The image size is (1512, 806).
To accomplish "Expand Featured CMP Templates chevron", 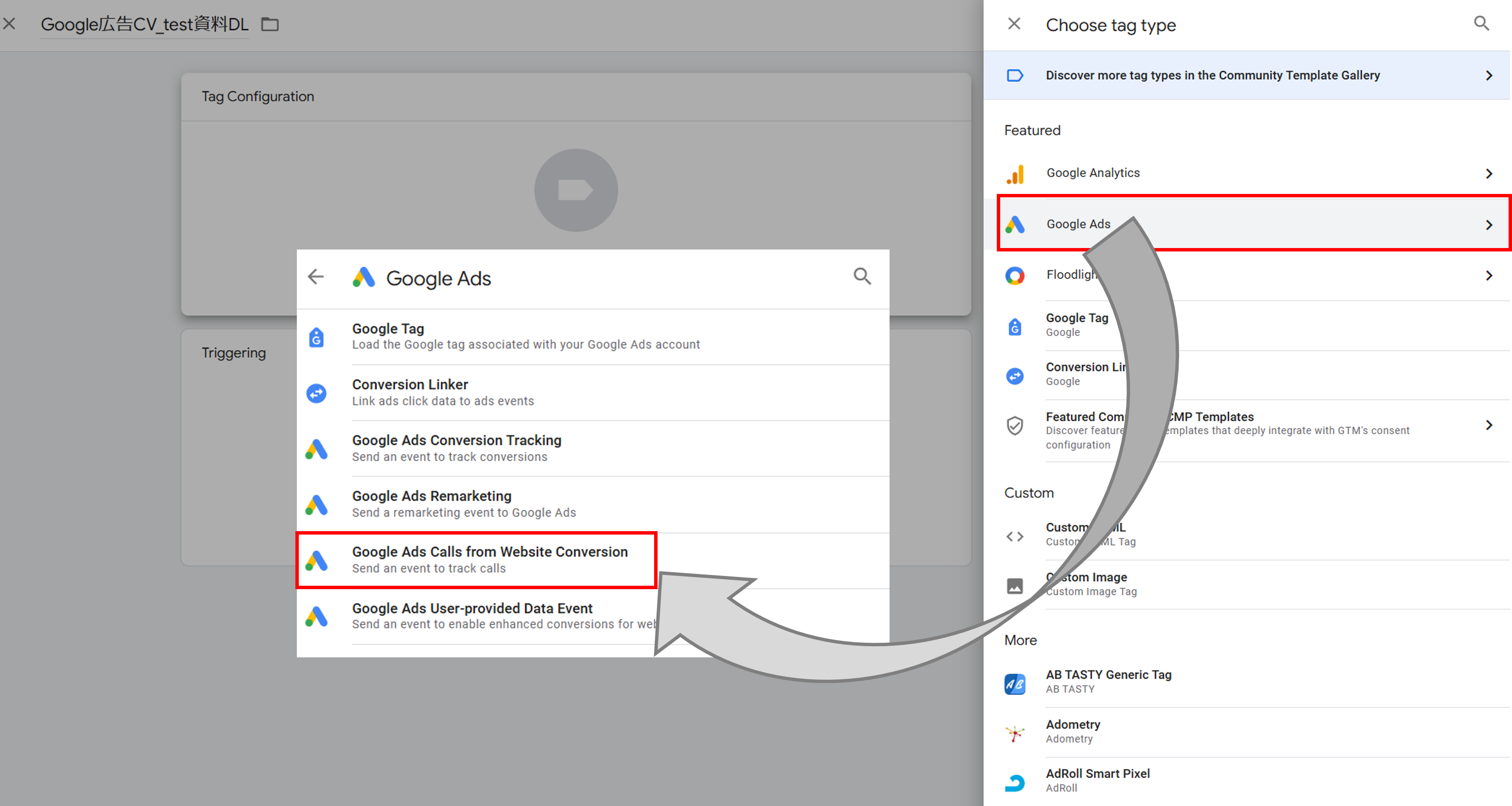I will tap(1489, 425).
